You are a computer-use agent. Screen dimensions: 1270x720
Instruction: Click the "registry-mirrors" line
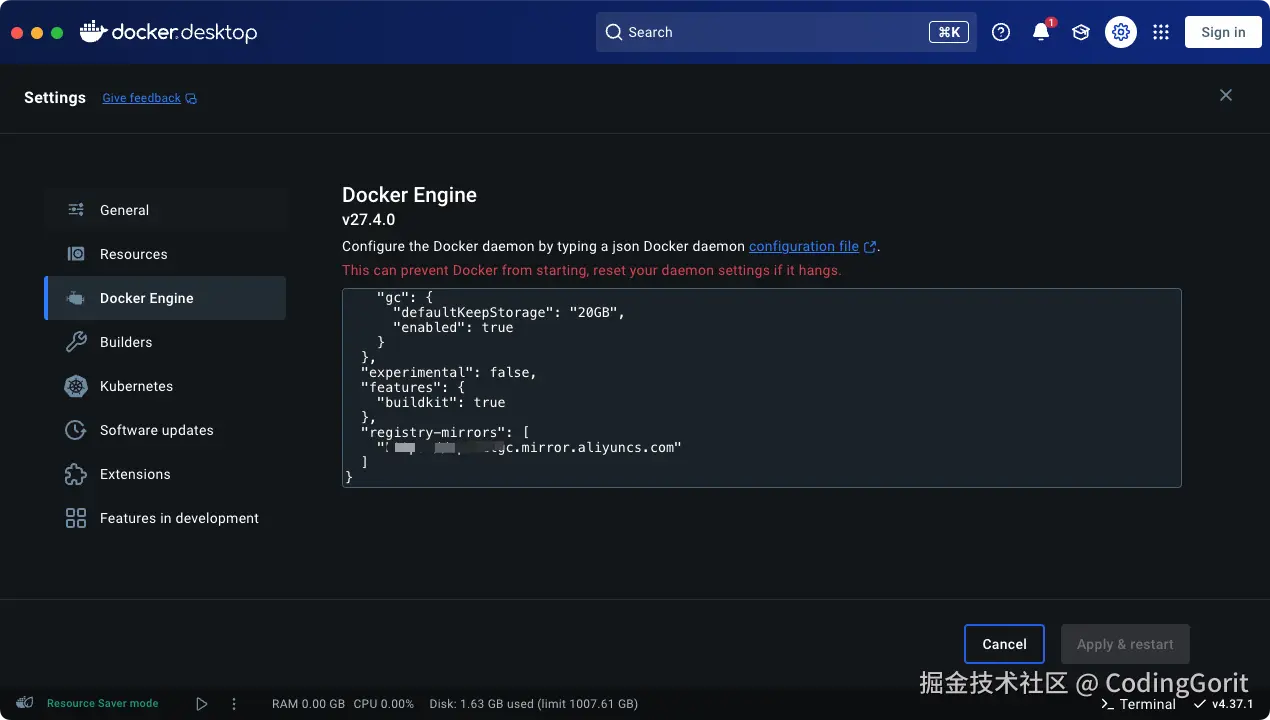pyautogui.click(x=445, y=432)
